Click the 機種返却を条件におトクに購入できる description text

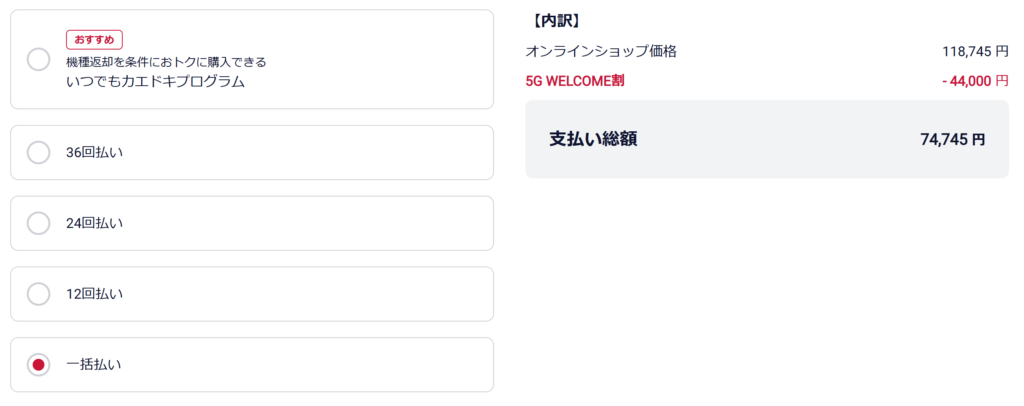[x=166, y=62]
